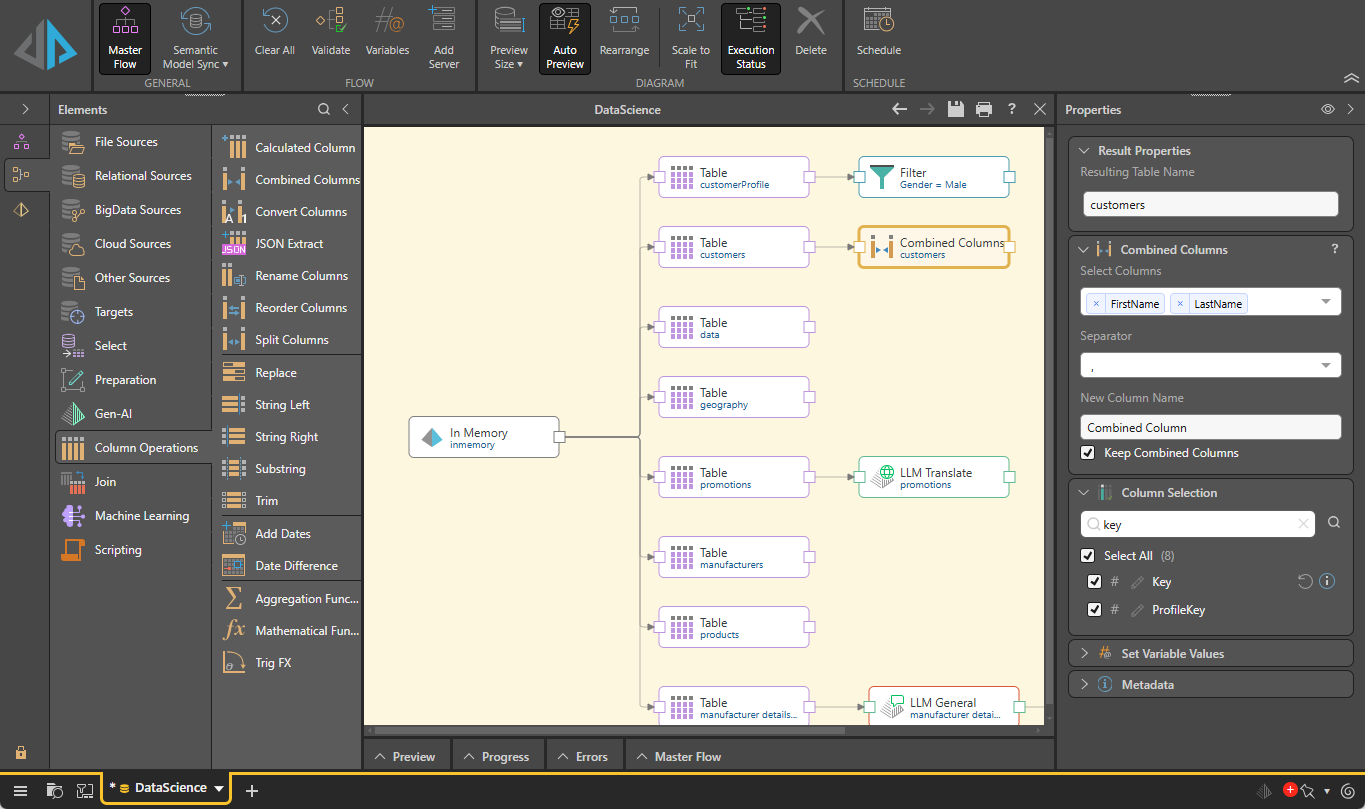Expand the Preview bottom panel
The width and height of the screenshot is (1365, 809).
tap(405, 757)
